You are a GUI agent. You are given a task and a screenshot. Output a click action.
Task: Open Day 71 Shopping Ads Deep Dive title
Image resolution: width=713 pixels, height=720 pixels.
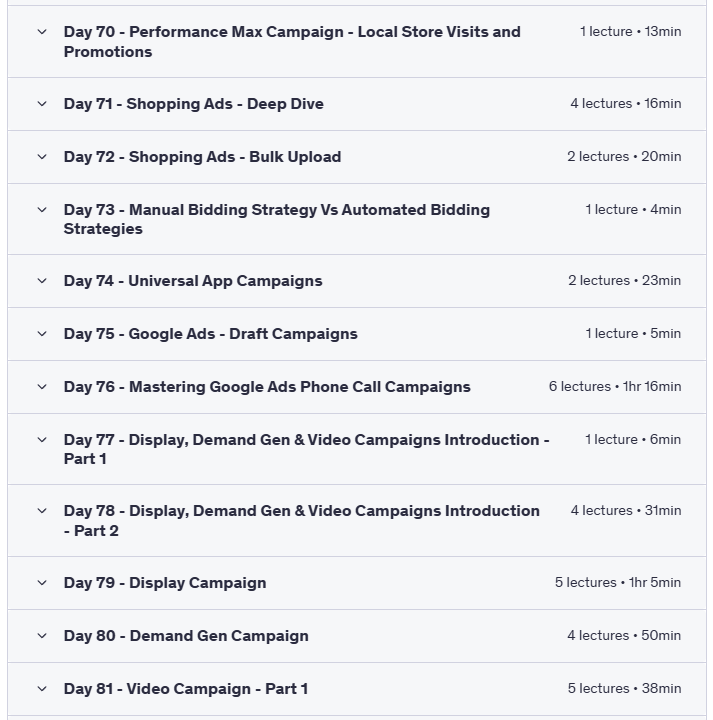(193, 104)
